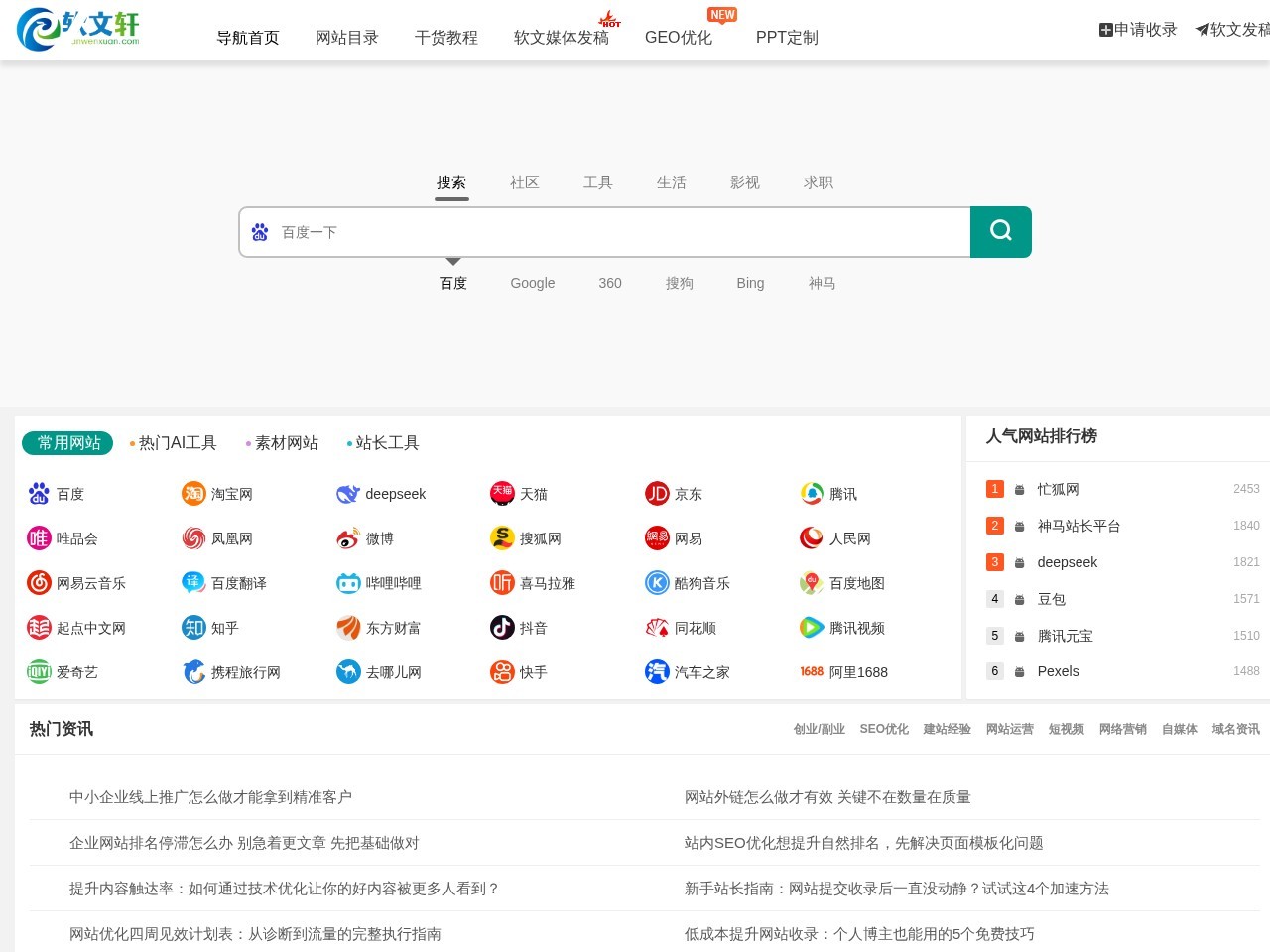Open 神马站长平台 in the ranking list
Viewport: 1270px width, 952px height.
coord(1079,526)
